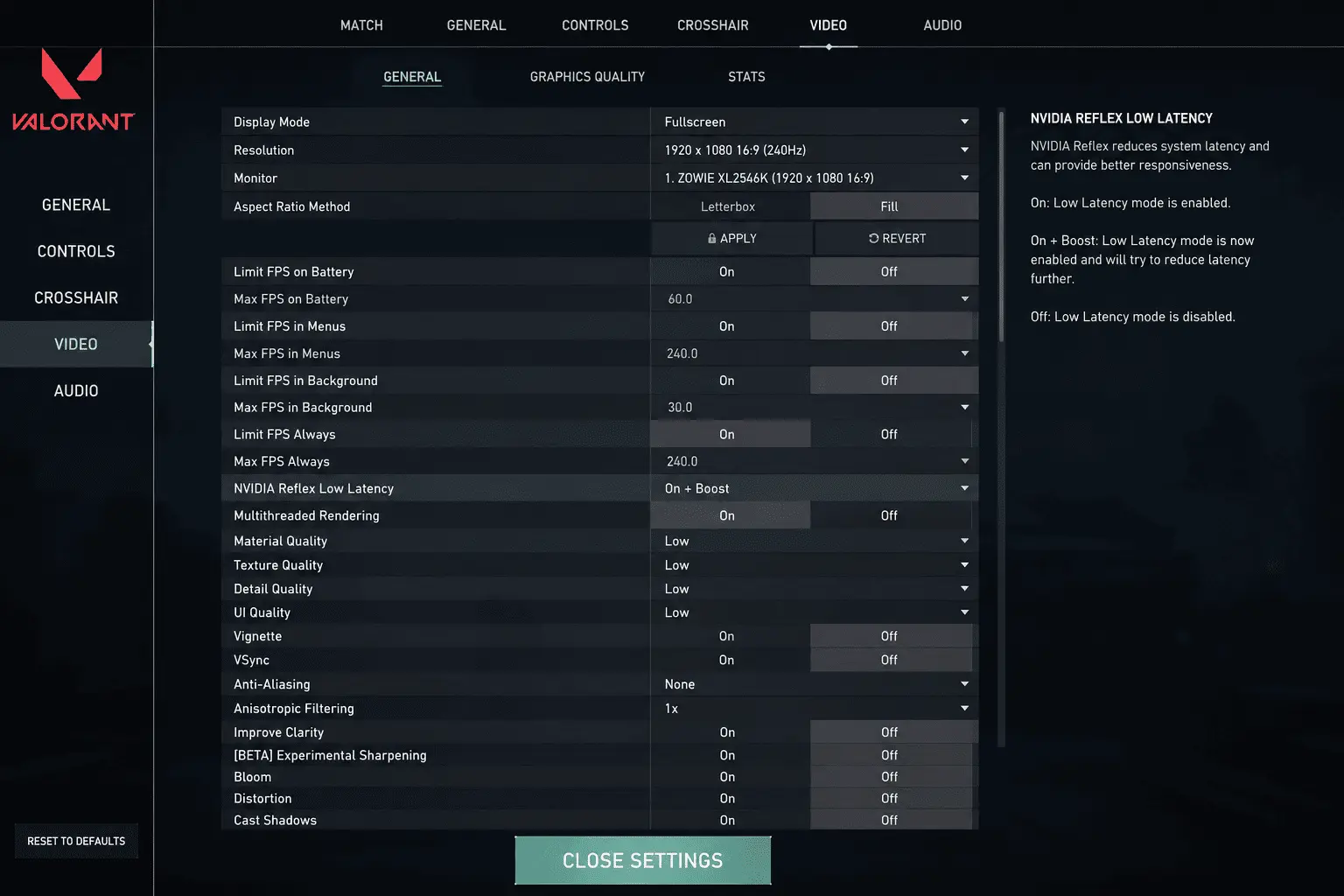Open Controls in the left sidebar
This screenshot has height=896, width=1344.
pos(76,251)
